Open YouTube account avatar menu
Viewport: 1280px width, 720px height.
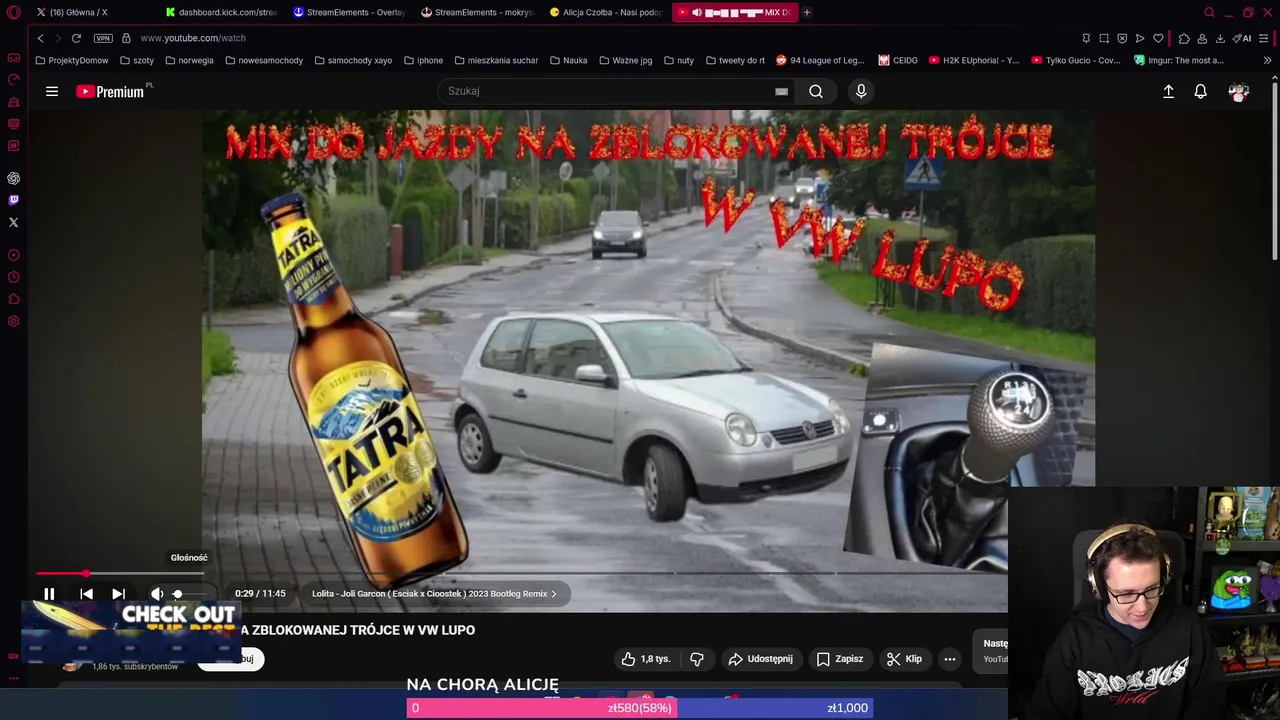pyautogui.click(x=1239, y=91)
